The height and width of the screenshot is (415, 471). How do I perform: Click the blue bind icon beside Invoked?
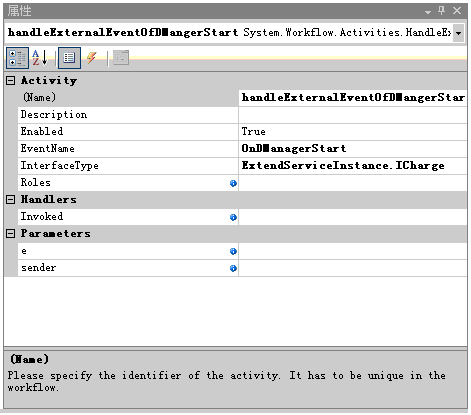click(x=233, y=217)
